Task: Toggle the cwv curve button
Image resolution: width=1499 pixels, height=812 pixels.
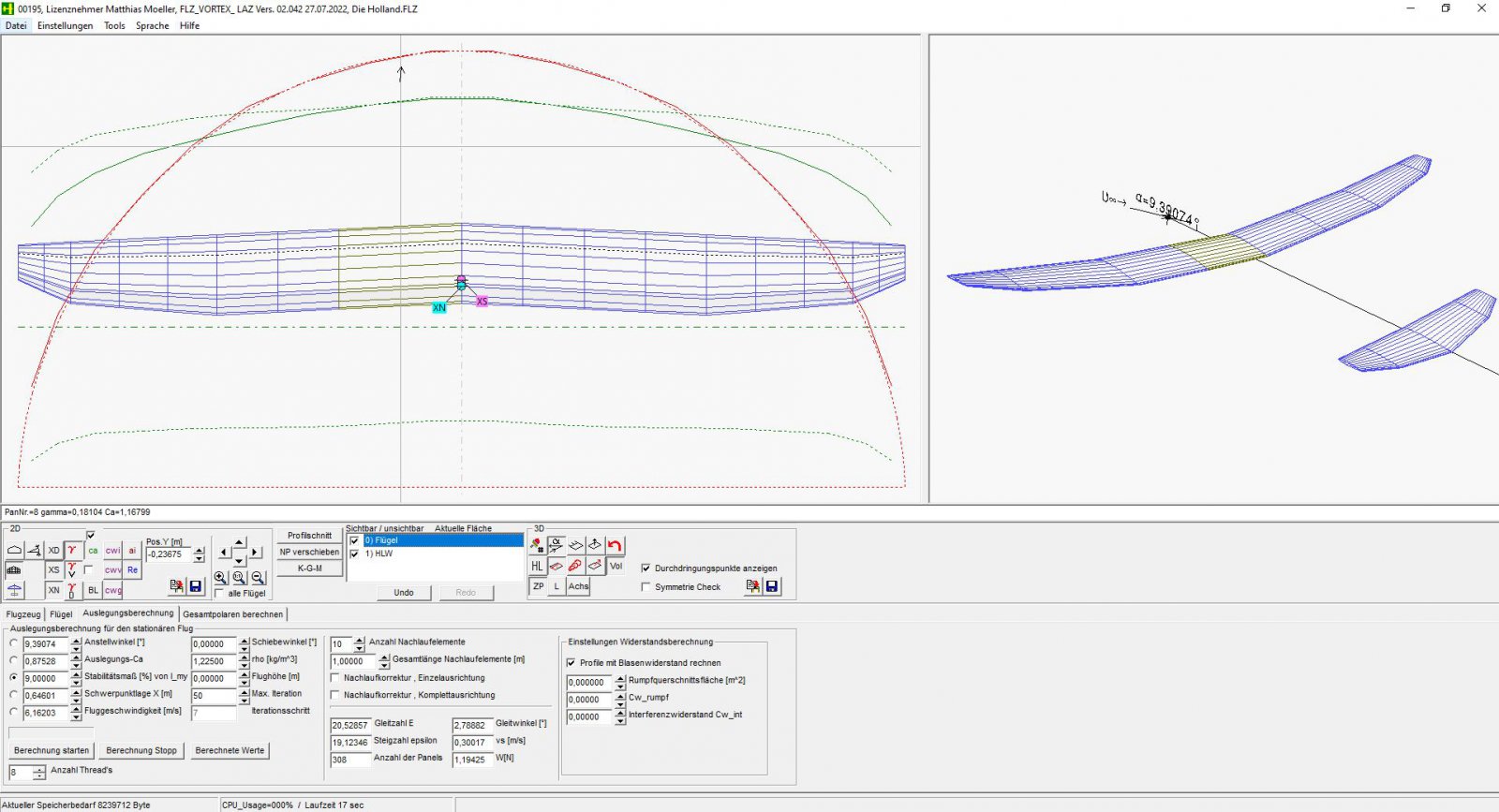Action: [x=112, y=569]
